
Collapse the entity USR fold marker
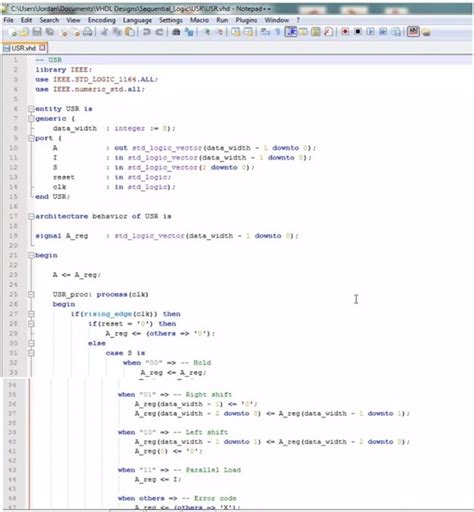31,109
